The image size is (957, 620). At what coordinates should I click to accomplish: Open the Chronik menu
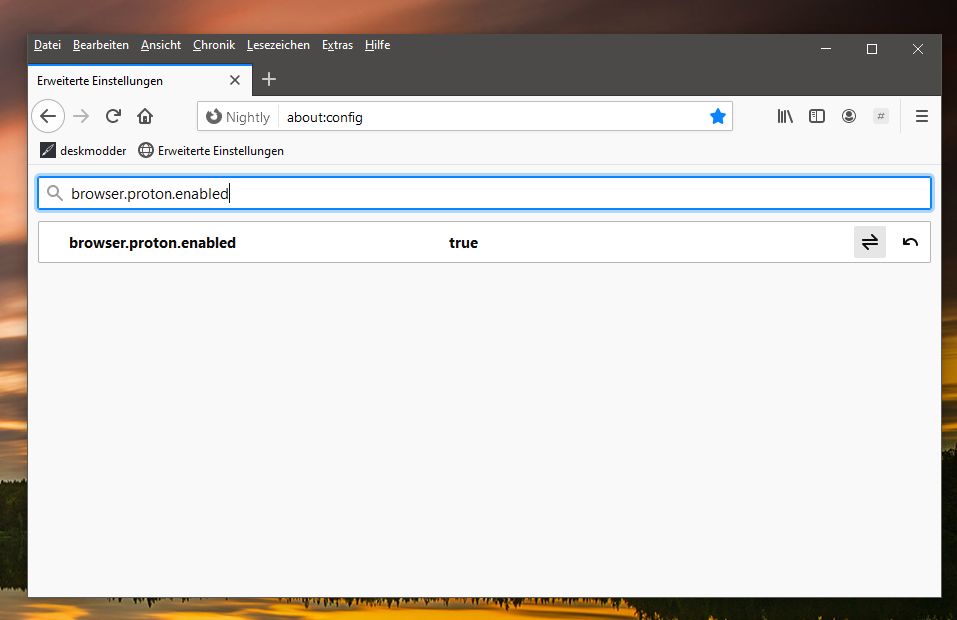point(214,45)
